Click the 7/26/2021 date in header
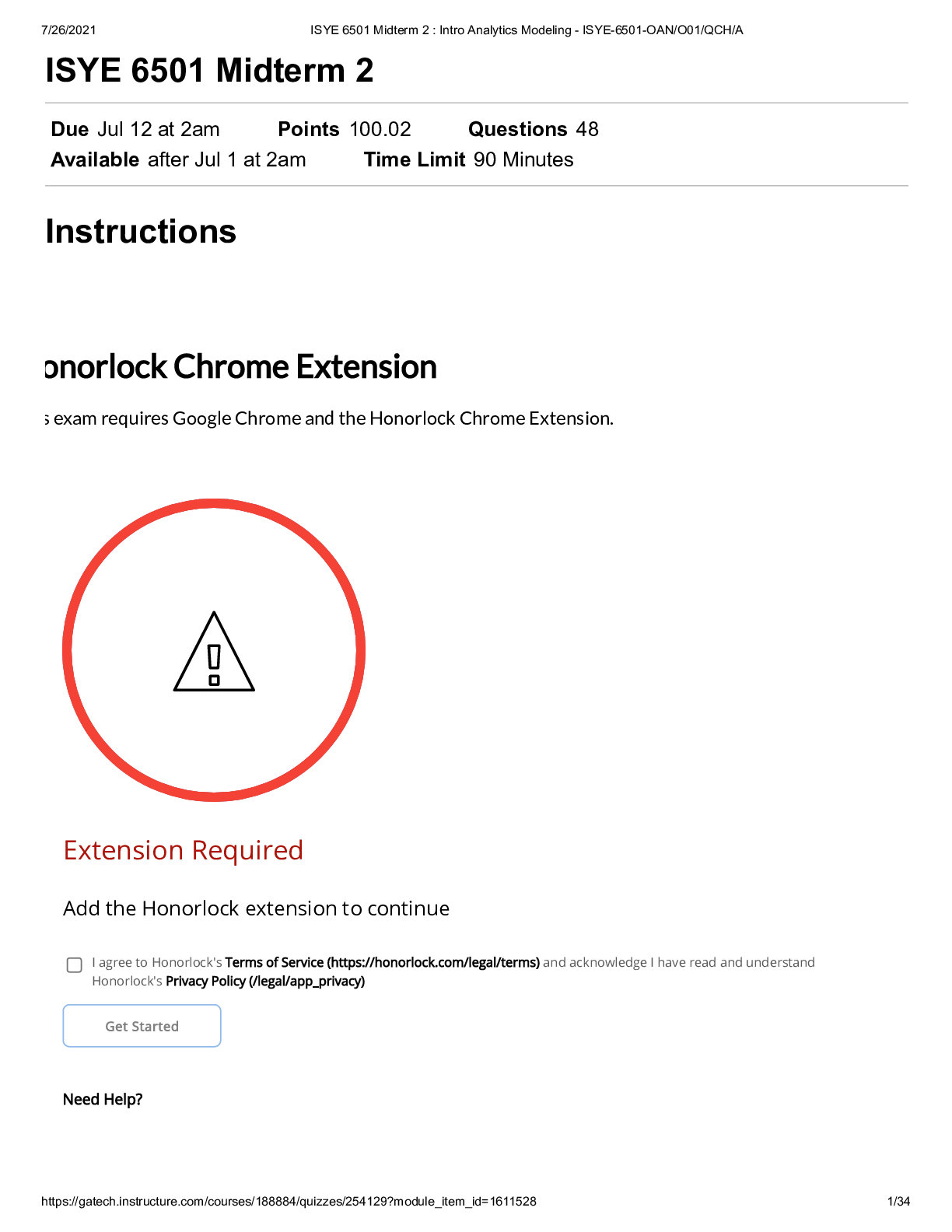This screenshot has height=1232, width=952. pyautogui.click(x=69, y=30)
